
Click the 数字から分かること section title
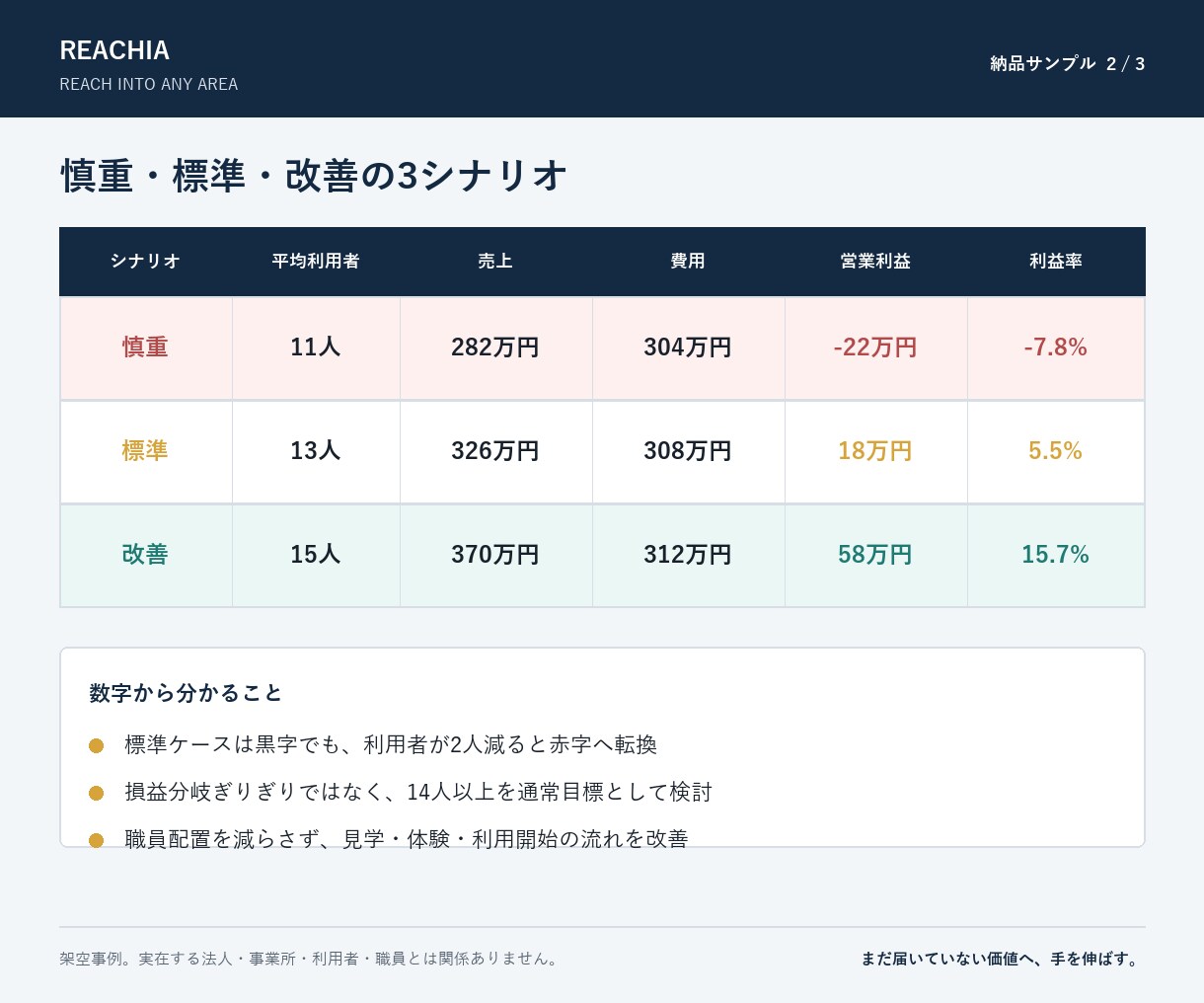[186, 693]
